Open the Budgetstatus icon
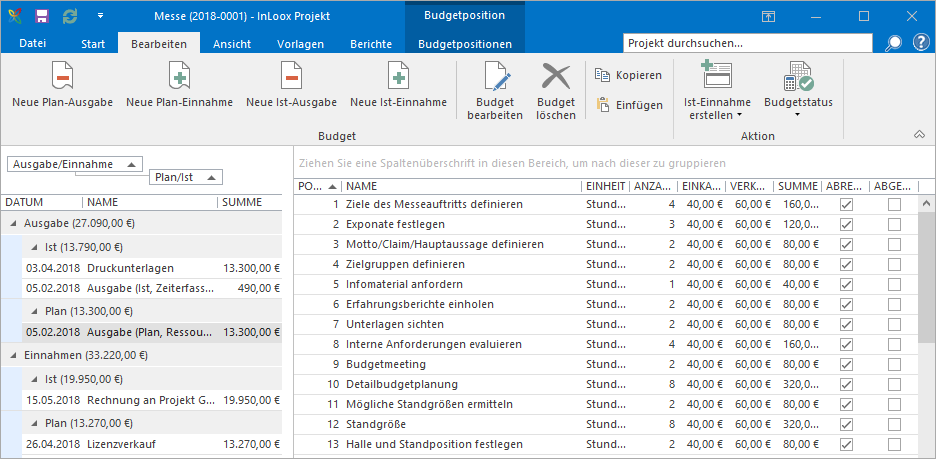The image size is (936, 459). (798, 76)
